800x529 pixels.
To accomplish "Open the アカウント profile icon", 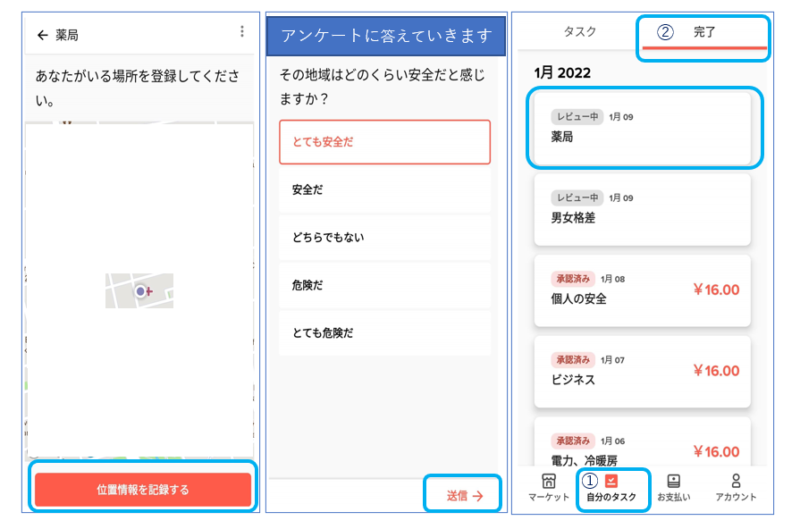I will pyautogui.click(x=736, y=482).
